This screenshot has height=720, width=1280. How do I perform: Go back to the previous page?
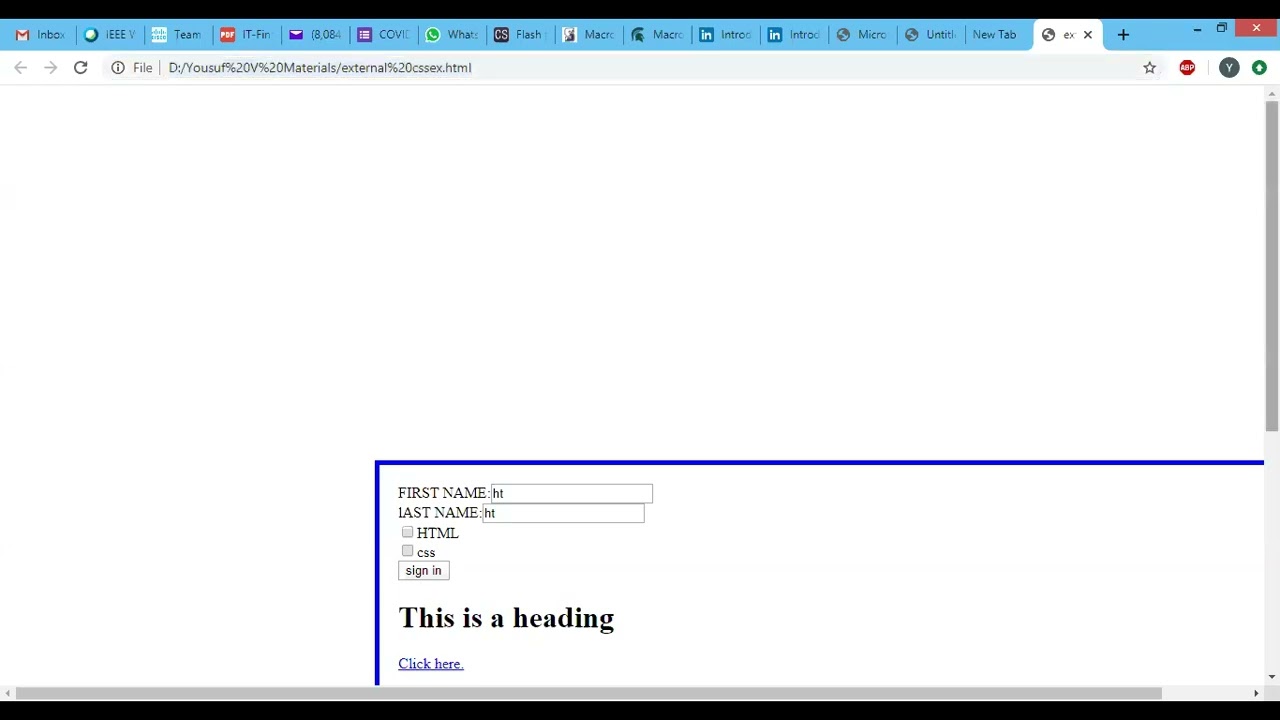pos(20,67)
